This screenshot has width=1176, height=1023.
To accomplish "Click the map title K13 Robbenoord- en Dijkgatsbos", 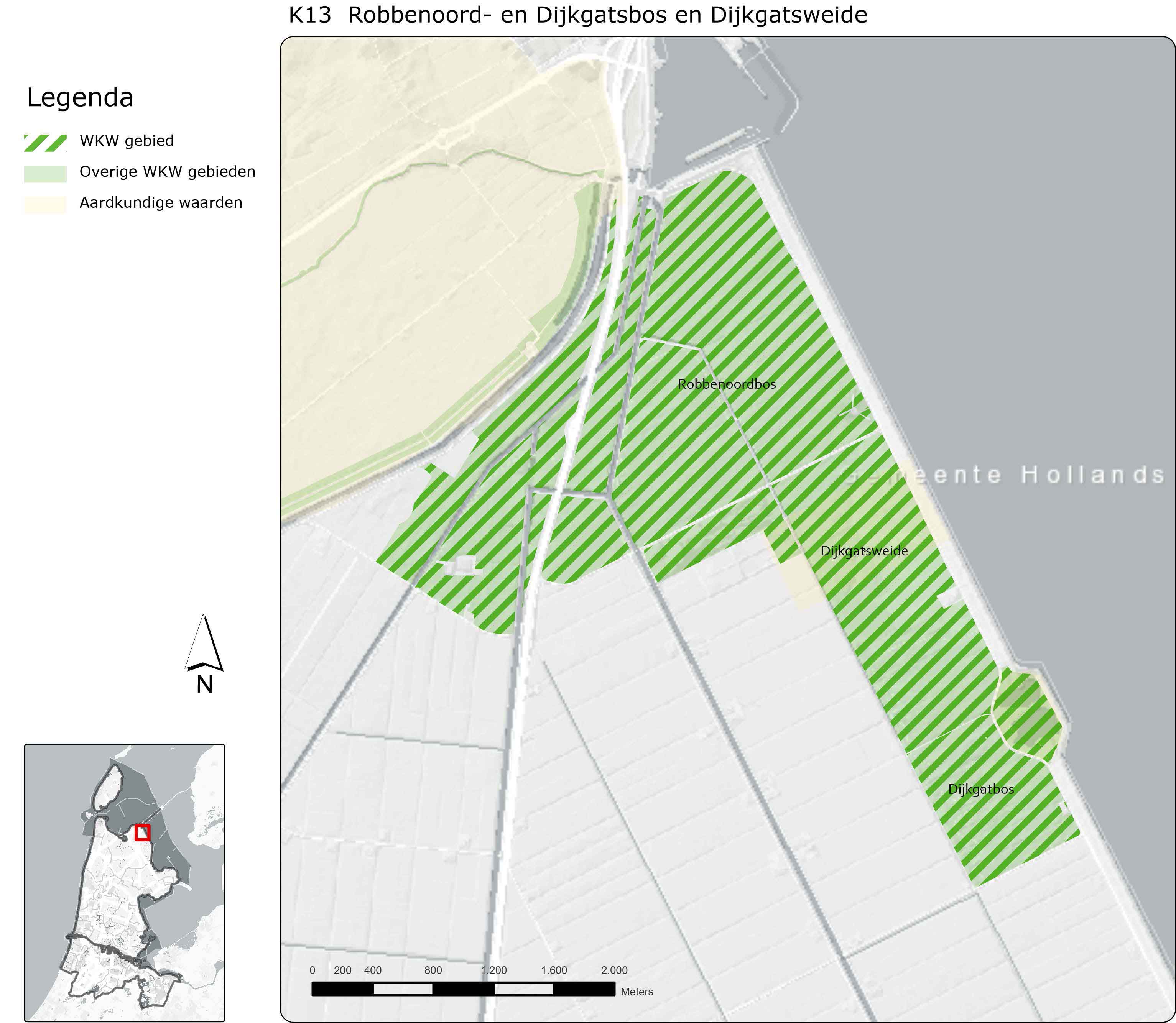I will click(578, 15).
